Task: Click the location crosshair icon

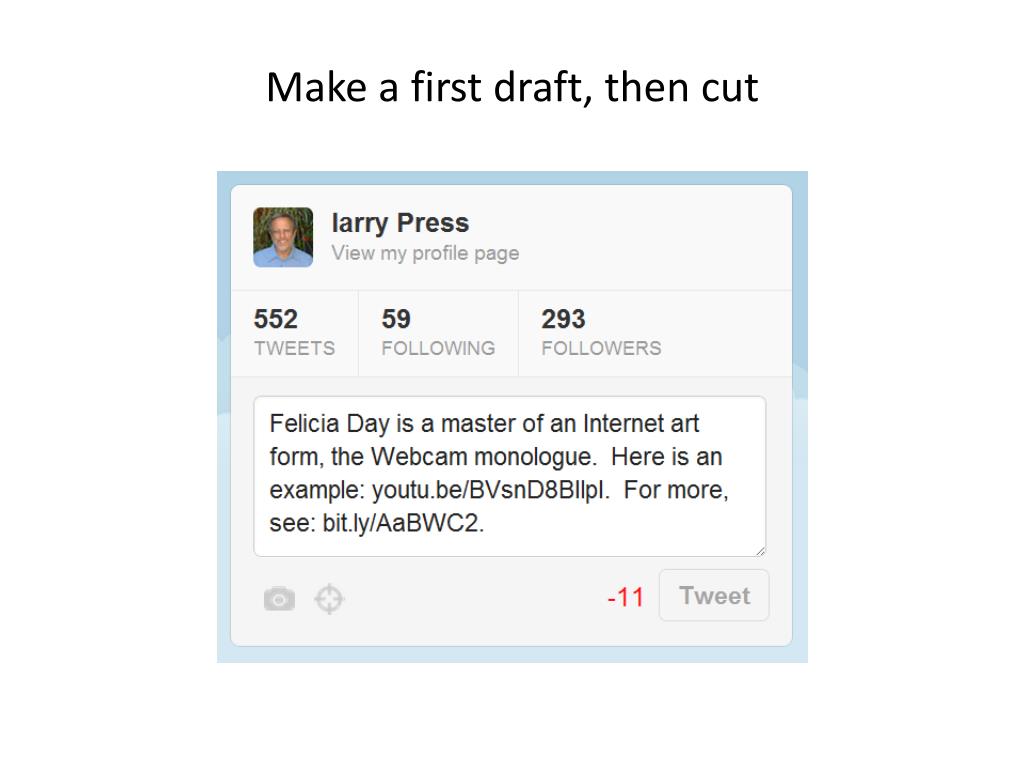Action: (x=329, y=598)
